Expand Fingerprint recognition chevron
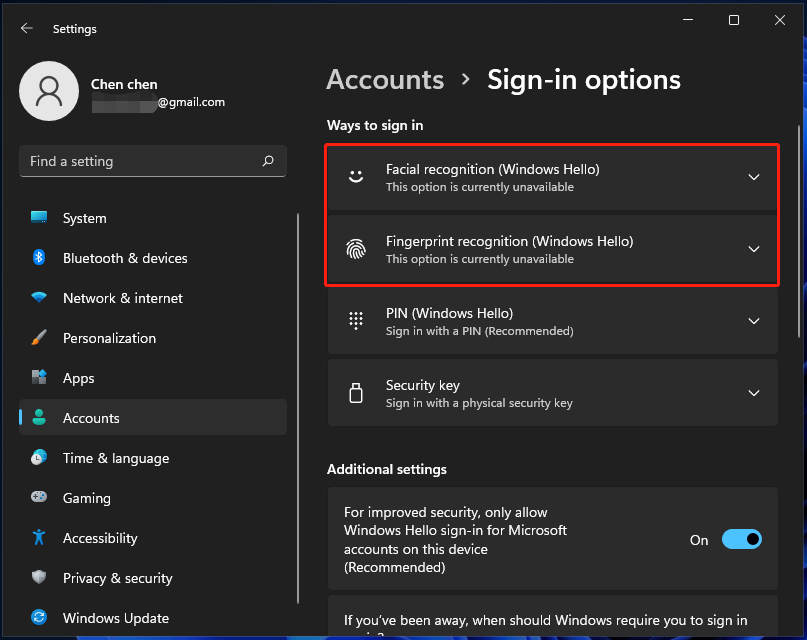This screenshot has width=807, height=640. (753, 249)
